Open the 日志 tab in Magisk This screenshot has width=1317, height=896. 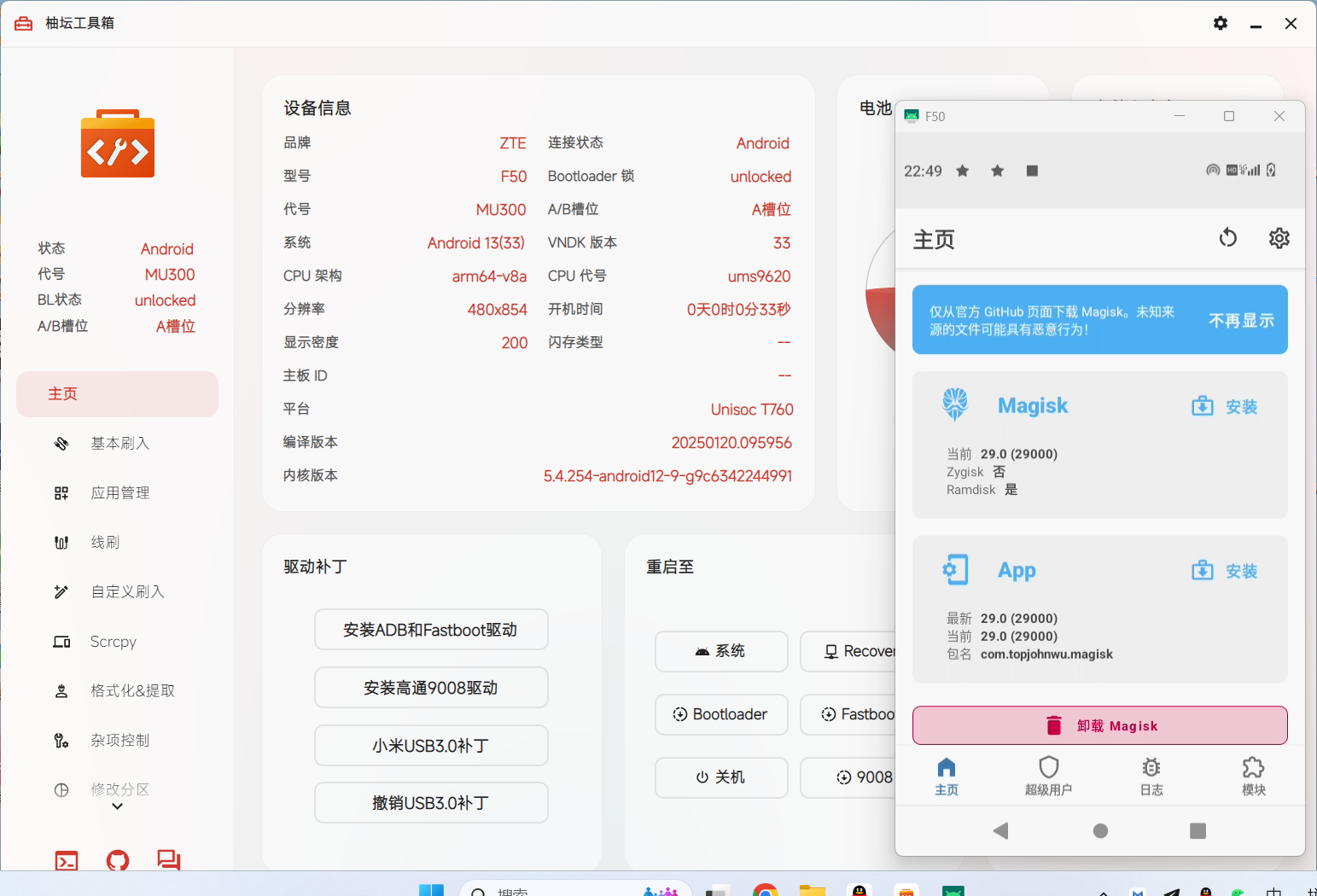click(x=1151, y=775)
